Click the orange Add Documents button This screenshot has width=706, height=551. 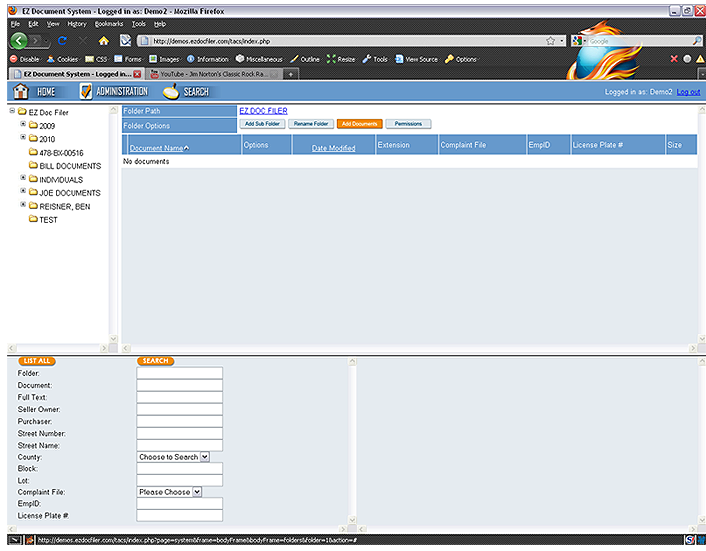point(359,124)
